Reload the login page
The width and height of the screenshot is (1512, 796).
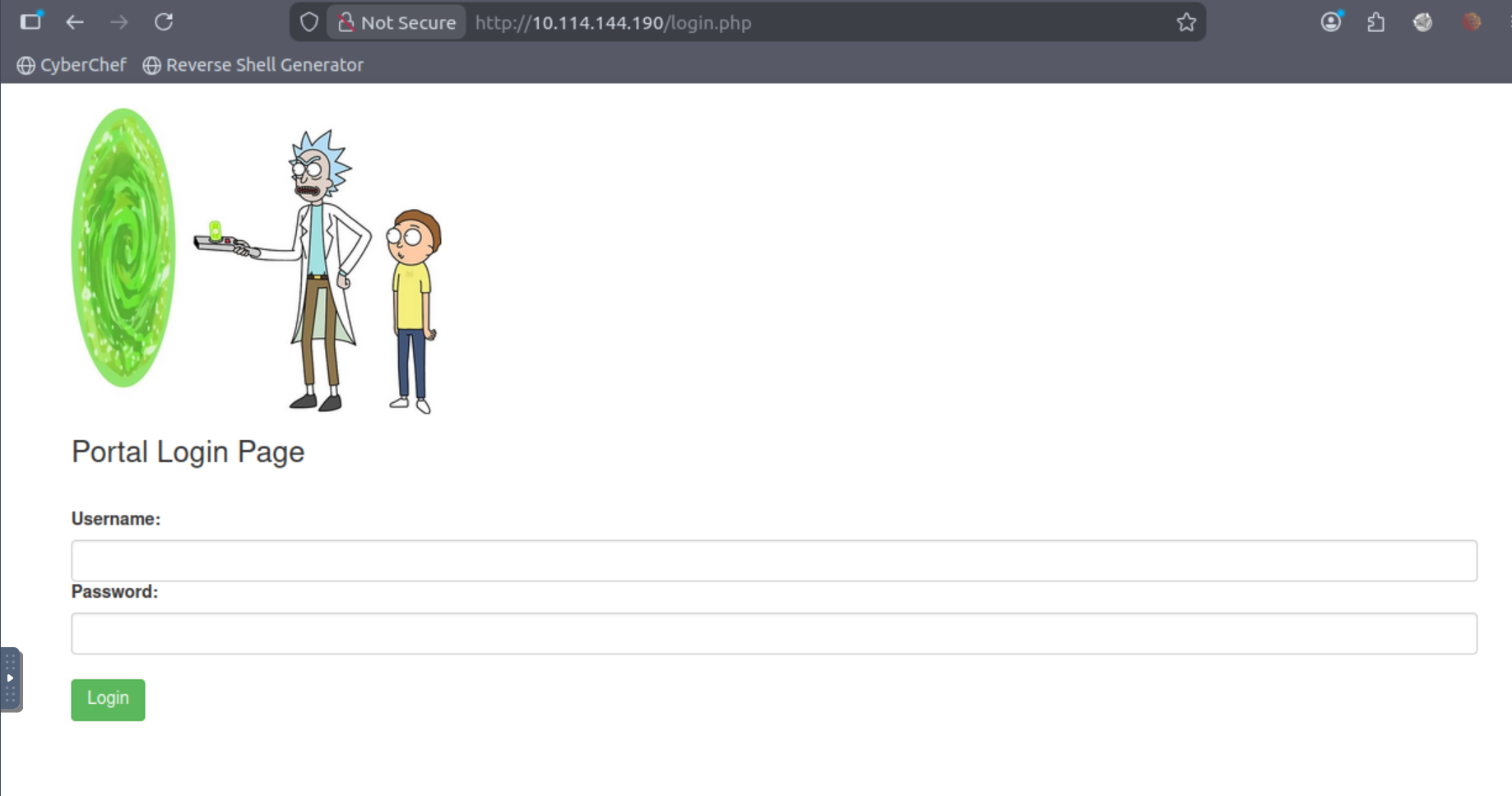coord(164,22)
